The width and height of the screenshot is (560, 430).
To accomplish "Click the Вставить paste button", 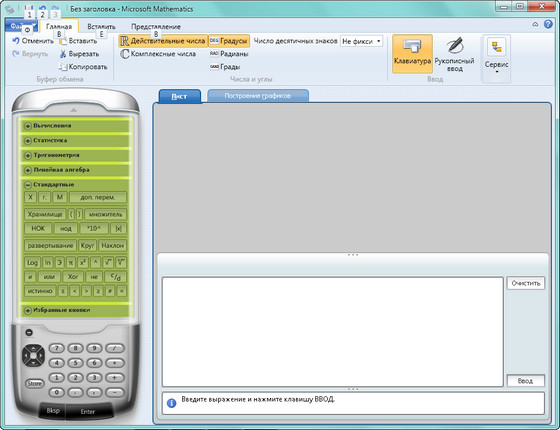I will tap(78, 41).
